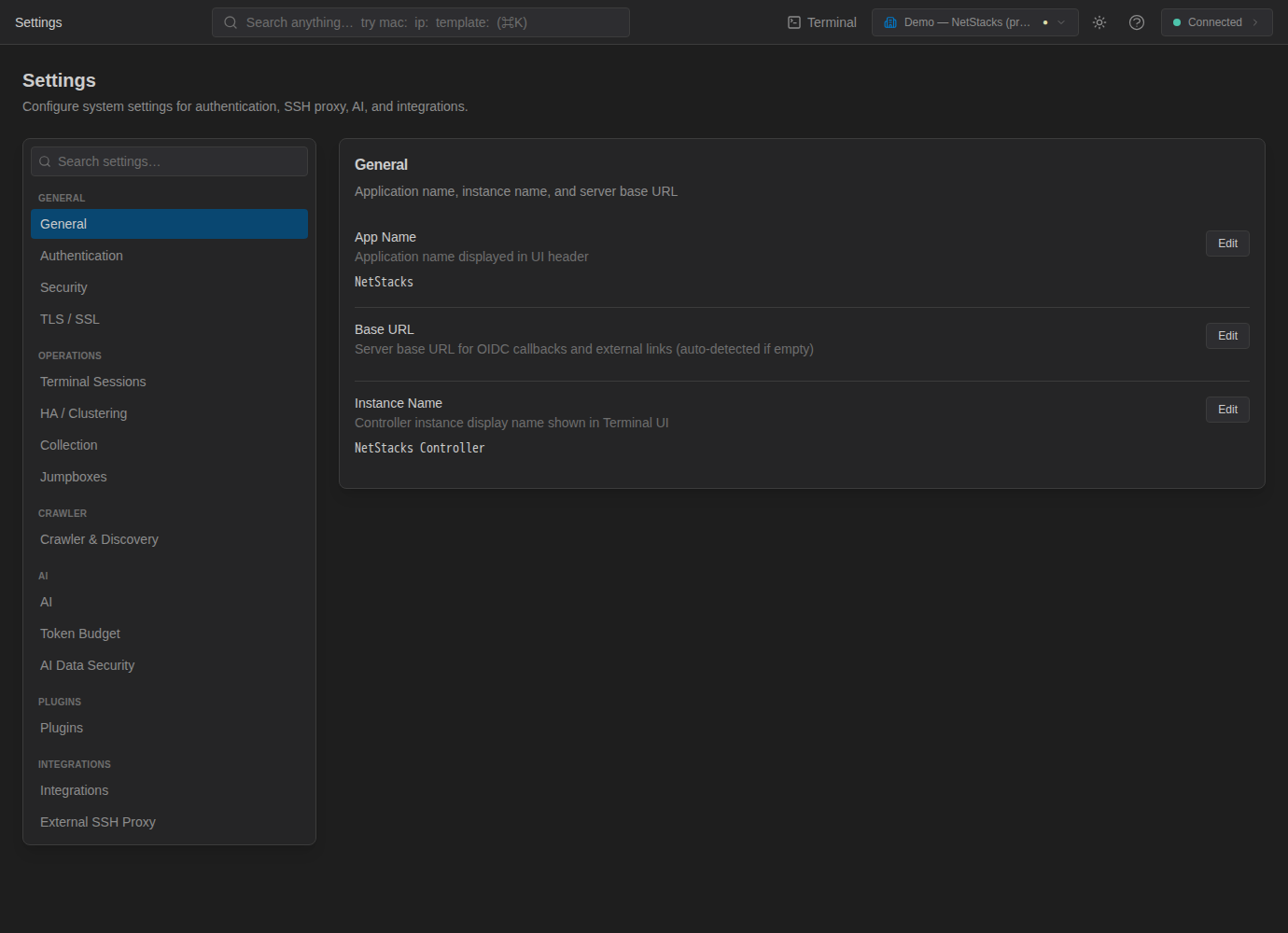Image resolution: width=1288 pixels, height=933 pixels.
Task: Click the magnifier icon in Search settings
Action: 45,161
